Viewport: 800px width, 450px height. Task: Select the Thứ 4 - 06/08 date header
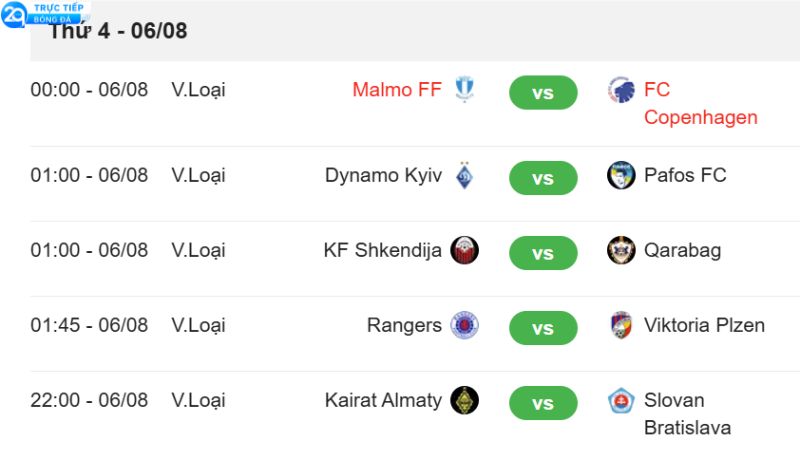pyautogui.click(x=120, y=31)
